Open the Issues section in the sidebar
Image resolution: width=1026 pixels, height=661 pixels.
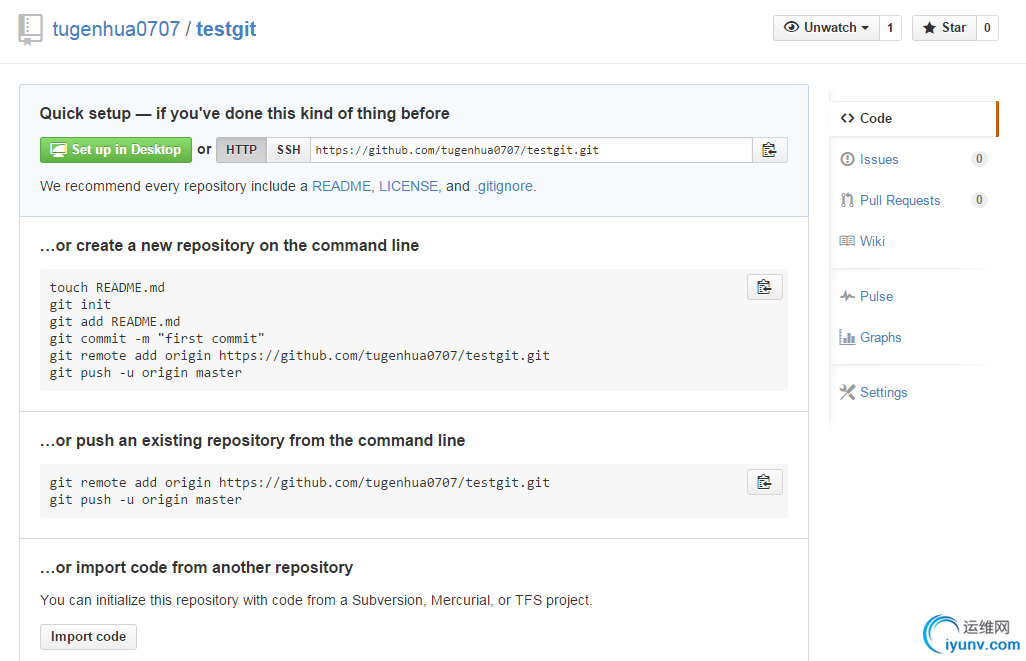pyautogui.click(x=878, y=159)
